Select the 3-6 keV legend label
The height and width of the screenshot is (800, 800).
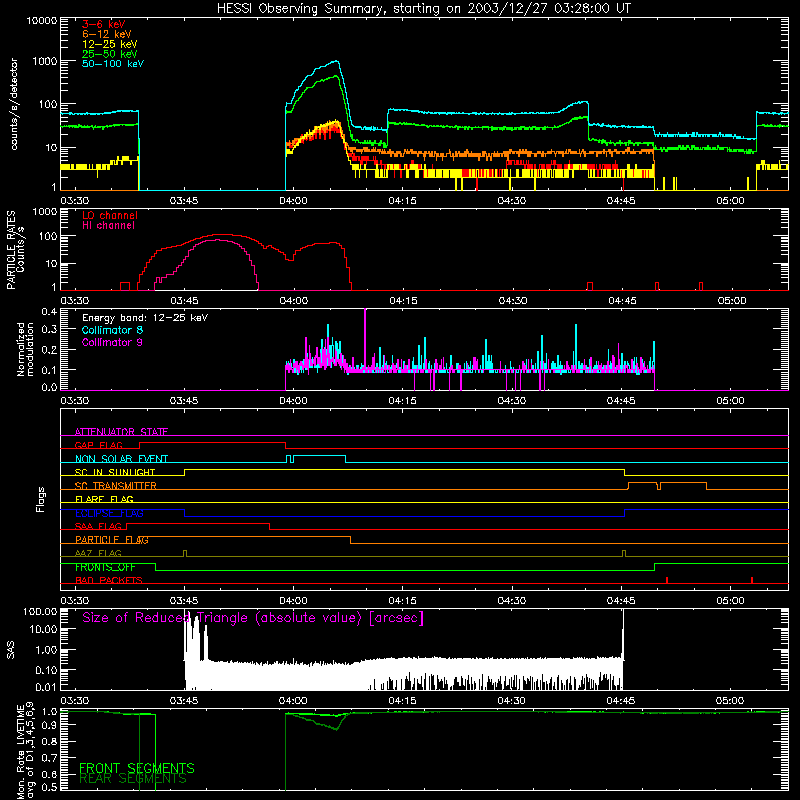[x=103, y=24]
